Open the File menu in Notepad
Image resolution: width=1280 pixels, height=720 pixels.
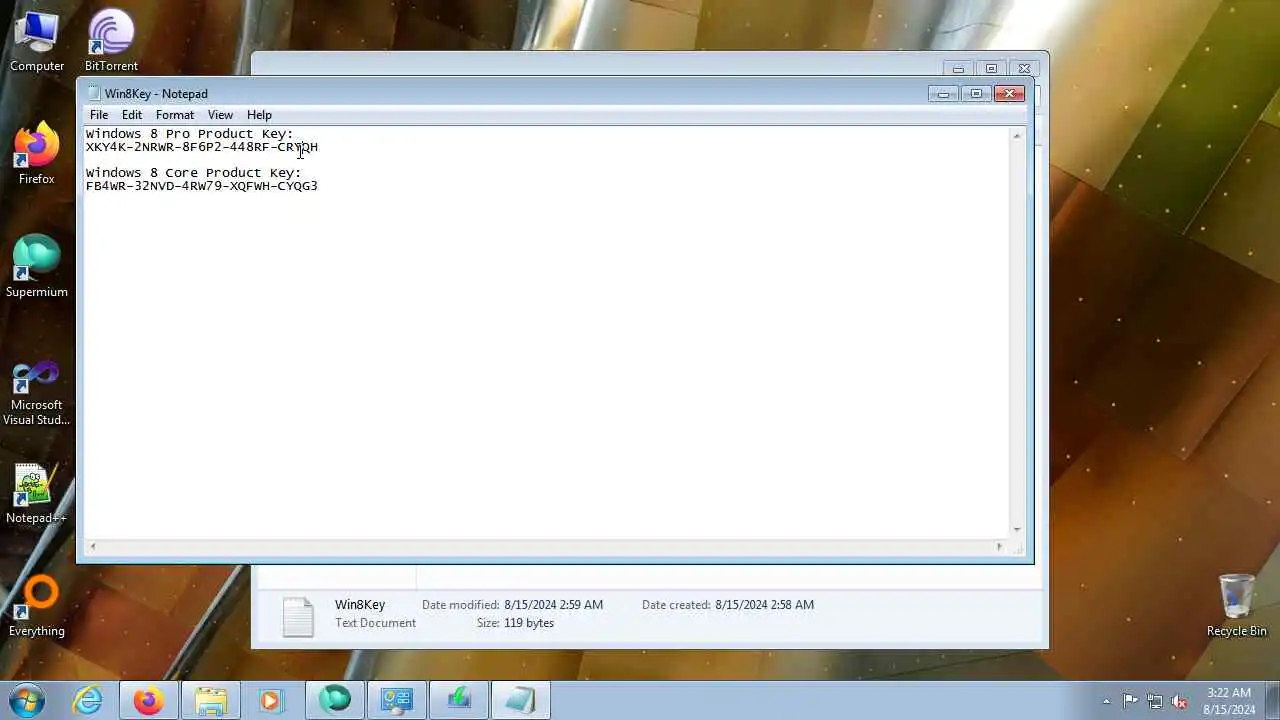coord(99,115)
